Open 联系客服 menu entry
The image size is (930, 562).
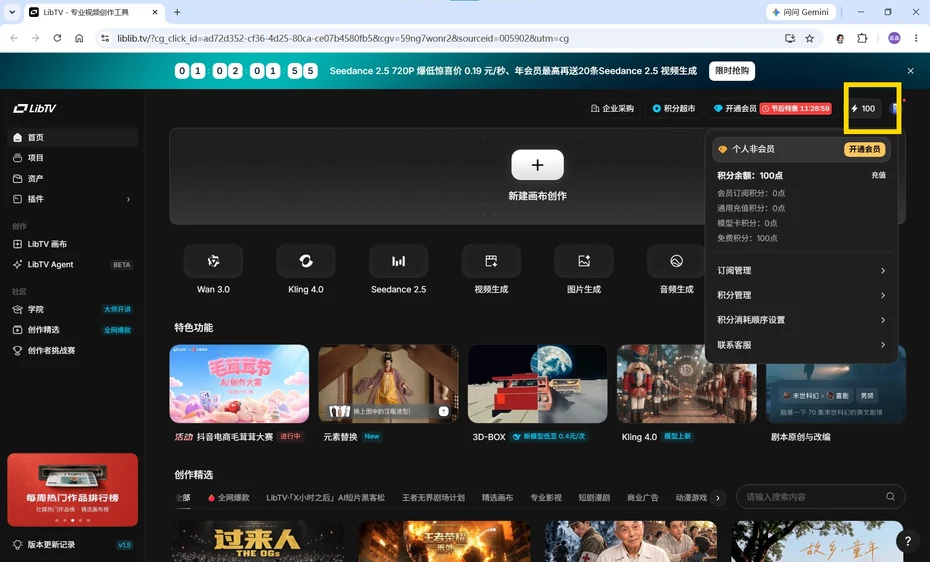[x=801, y=345]
